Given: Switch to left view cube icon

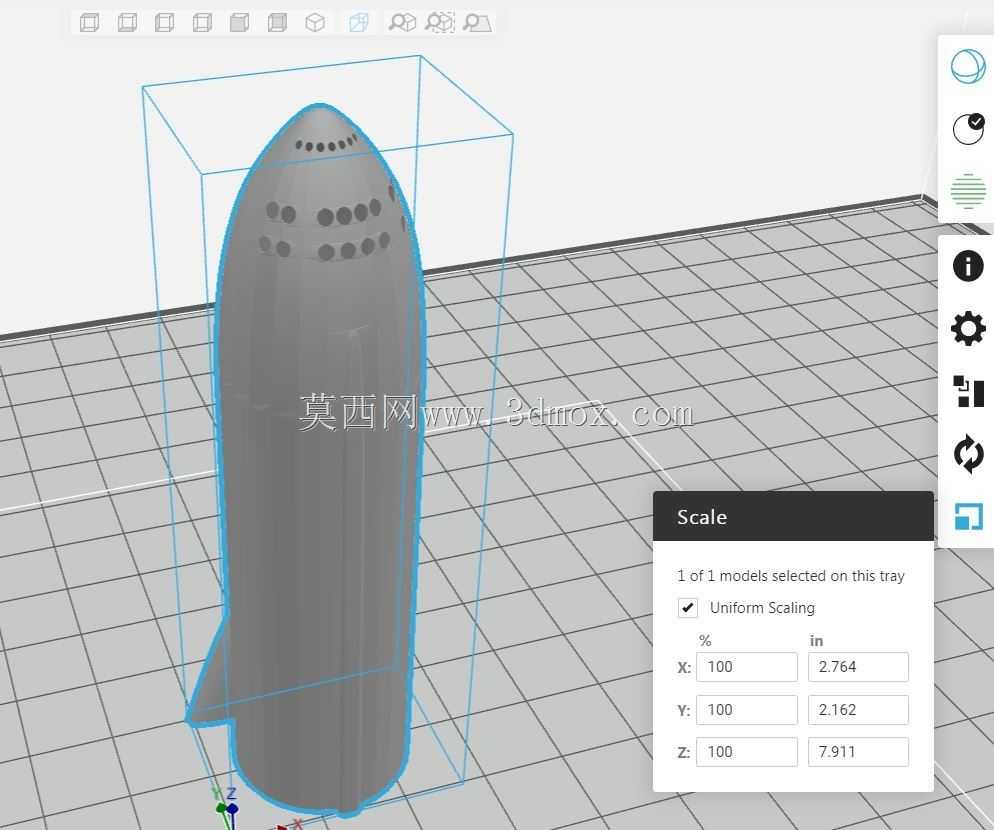Looking at the screenshot, I should click(165, 23).
